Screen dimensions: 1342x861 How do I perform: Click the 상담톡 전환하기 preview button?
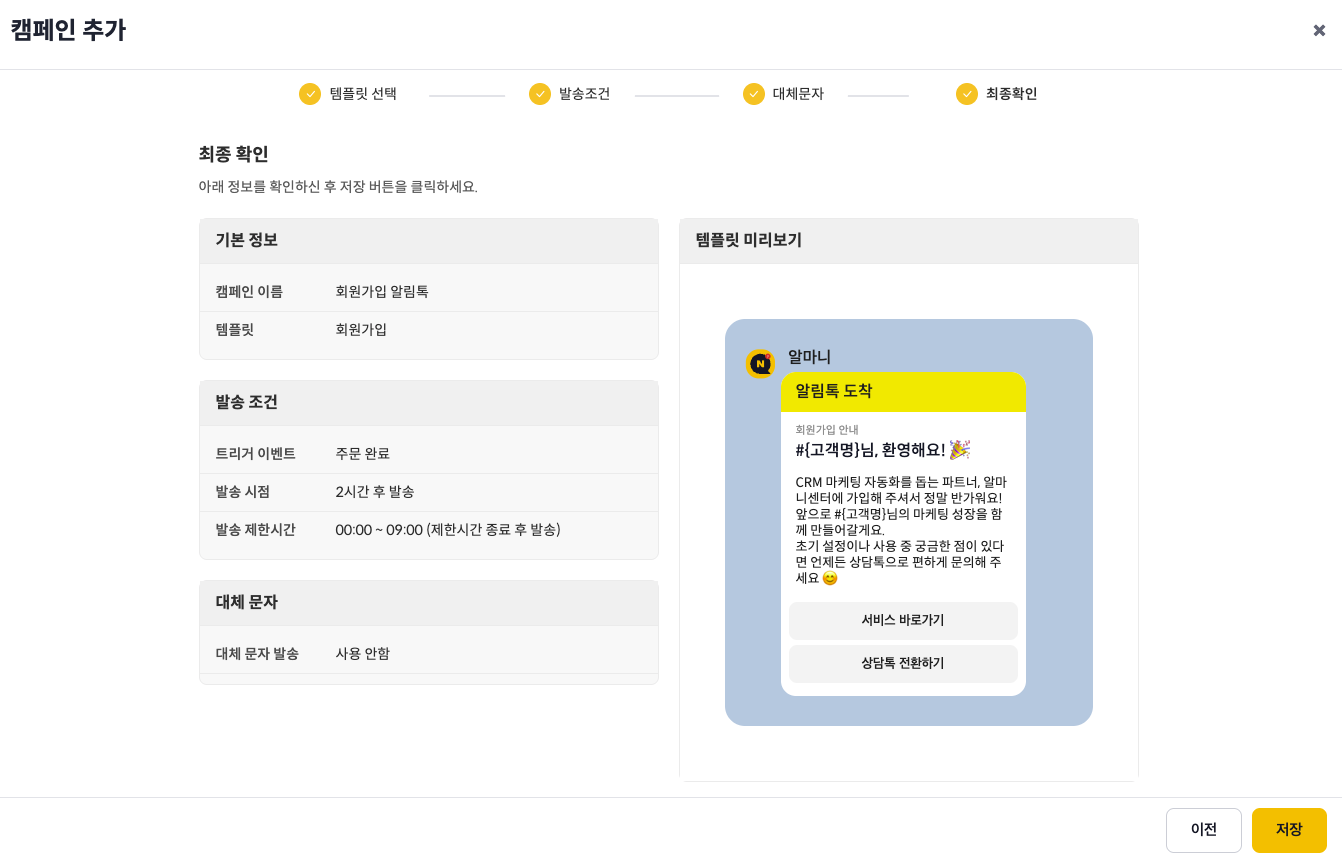903,664
